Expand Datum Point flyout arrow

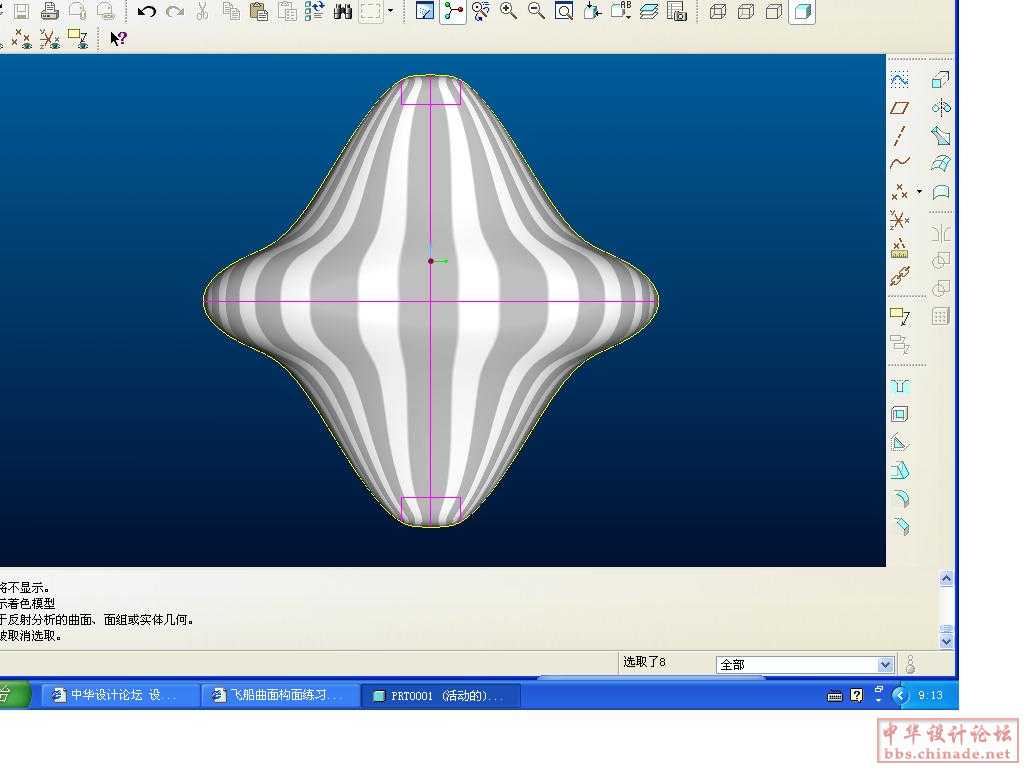920,191
